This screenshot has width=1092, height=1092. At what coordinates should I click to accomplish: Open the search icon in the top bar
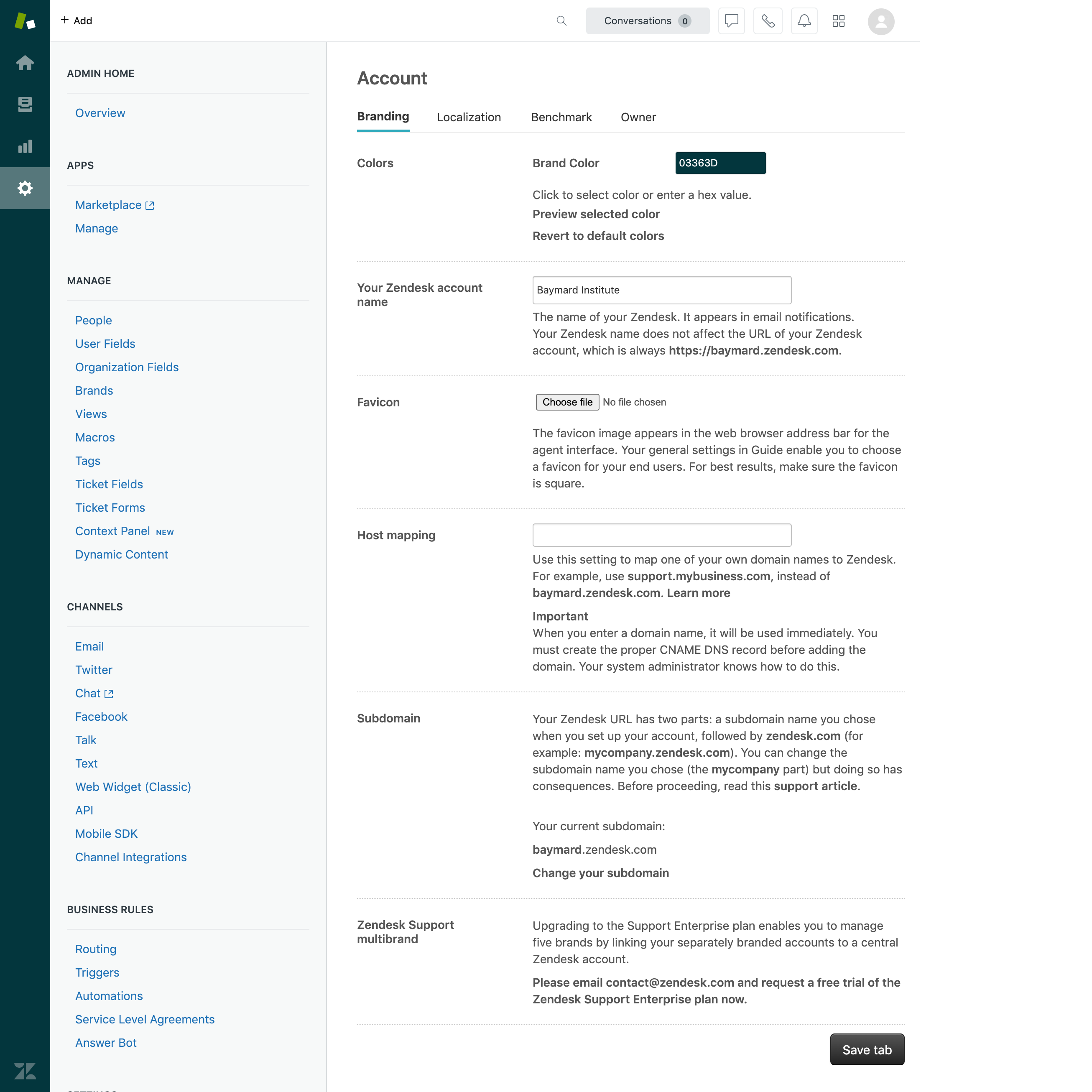(561, 21)
